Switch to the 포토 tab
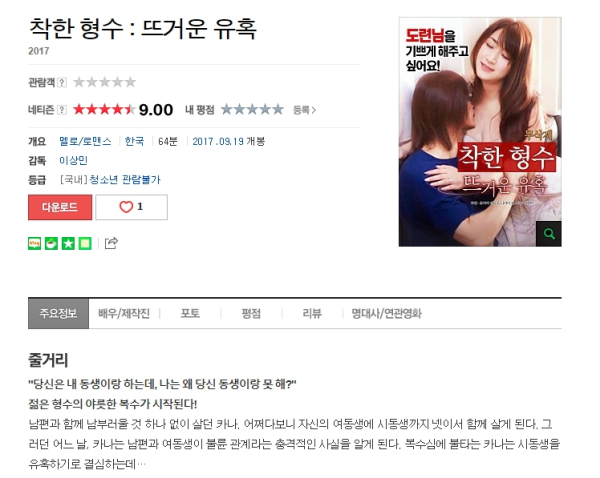This screenshot has height=478, width=600. (190, 314)
